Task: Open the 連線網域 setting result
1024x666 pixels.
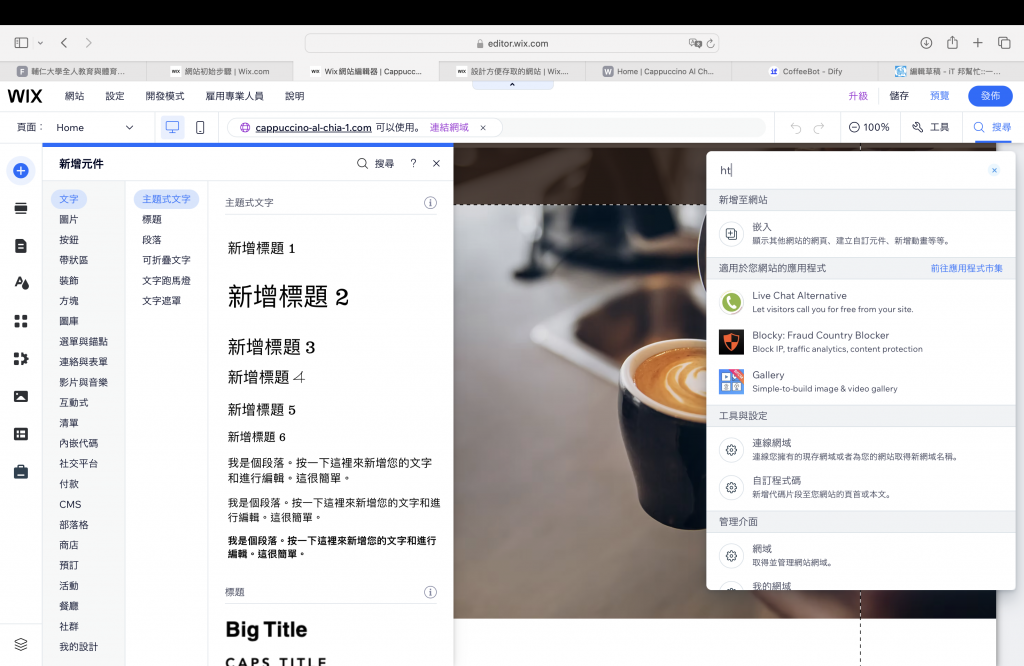Action: click(861, 449)
